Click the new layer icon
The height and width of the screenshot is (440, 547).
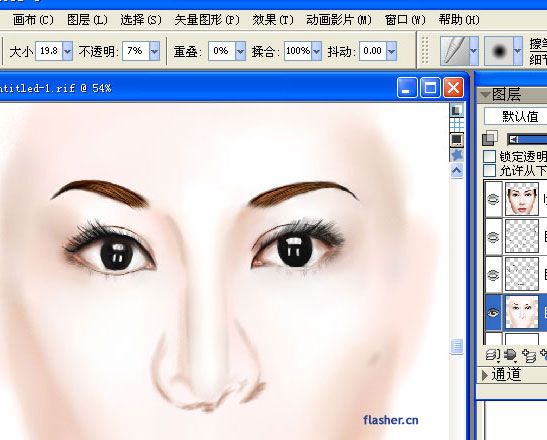(x=529, y=355)
